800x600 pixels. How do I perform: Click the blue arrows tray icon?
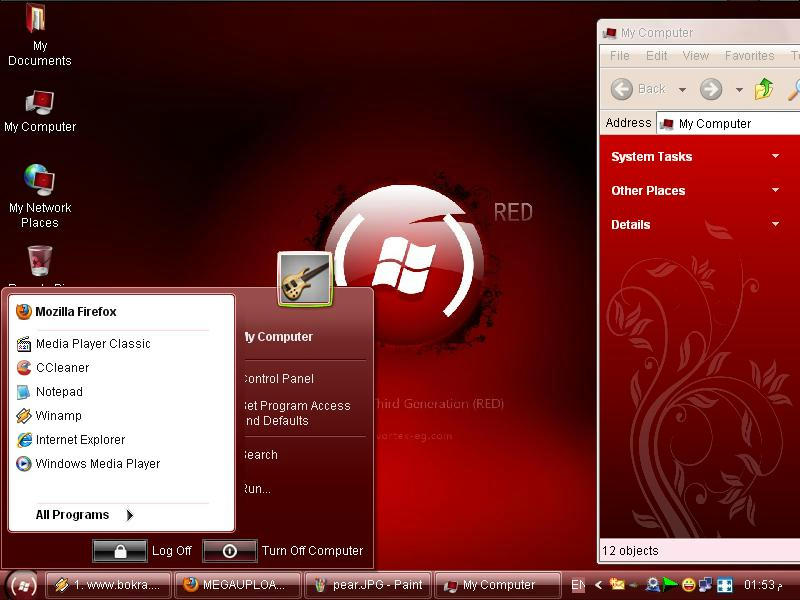pos(725,585)
